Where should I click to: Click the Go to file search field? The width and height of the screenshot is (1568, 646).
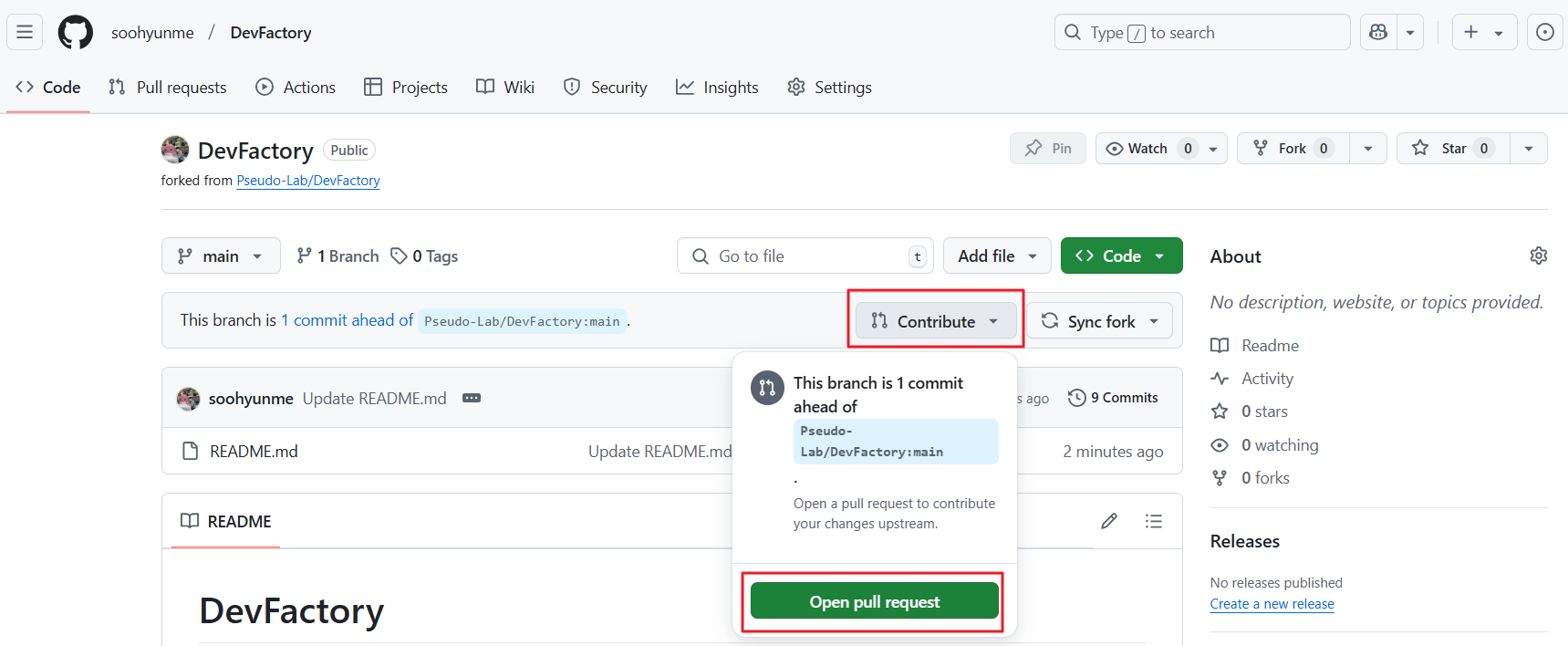[803, 256]
